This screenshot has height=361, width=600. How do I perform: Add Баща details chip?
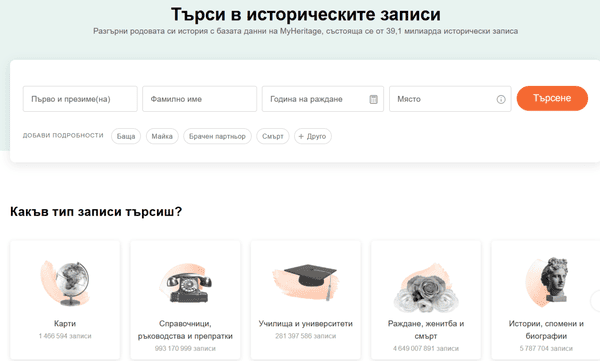126,136
